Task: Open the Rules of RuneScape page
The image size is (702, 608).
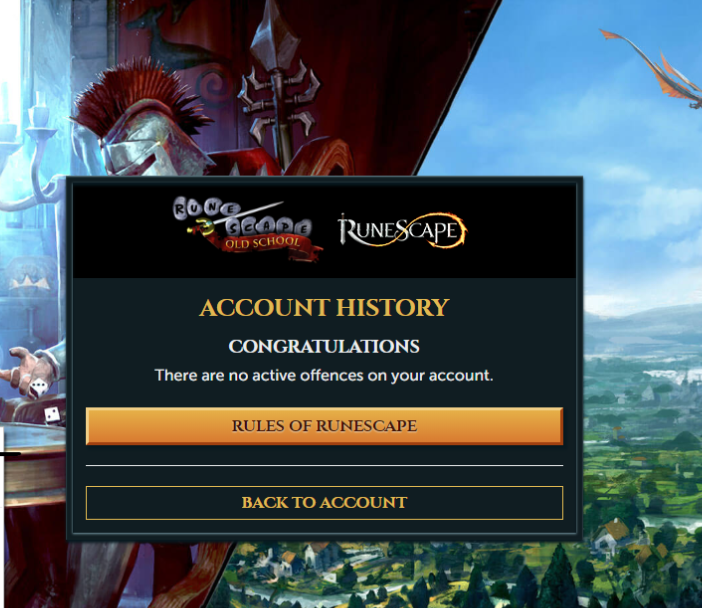Action: pos(324,426)
